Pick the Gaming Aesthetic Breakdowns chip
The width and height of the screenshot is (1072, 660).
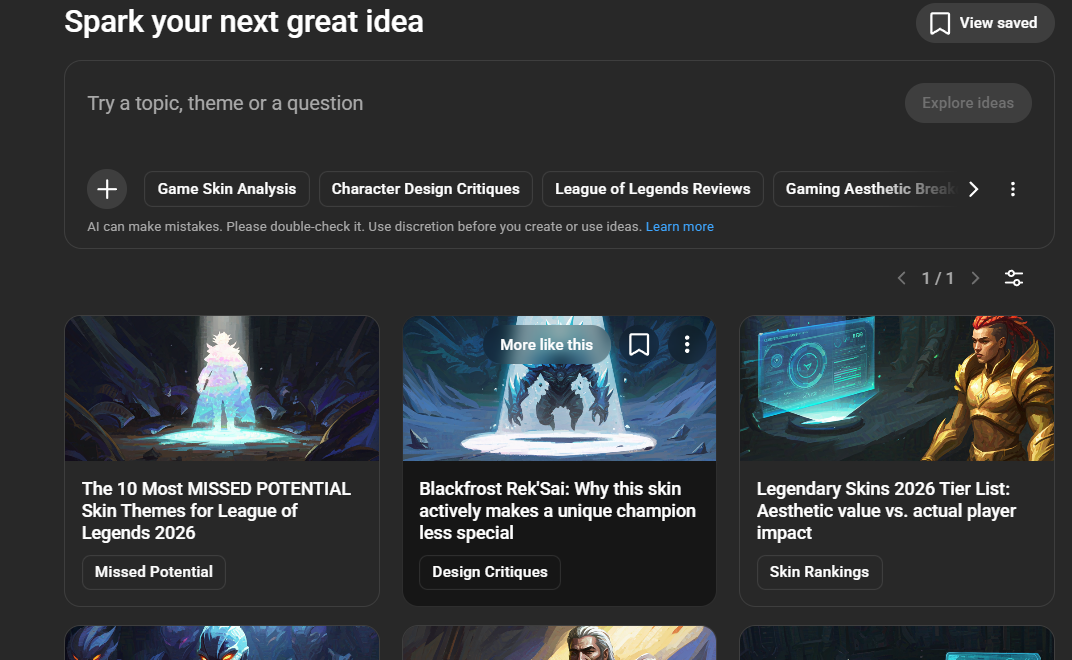[865, 189]
